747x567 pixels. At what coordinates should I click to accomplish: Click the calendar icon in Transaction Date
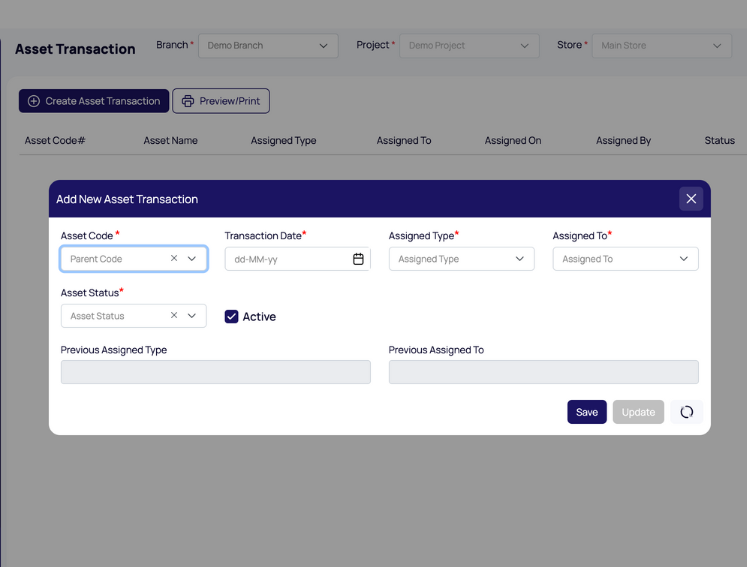pos(358,259)
